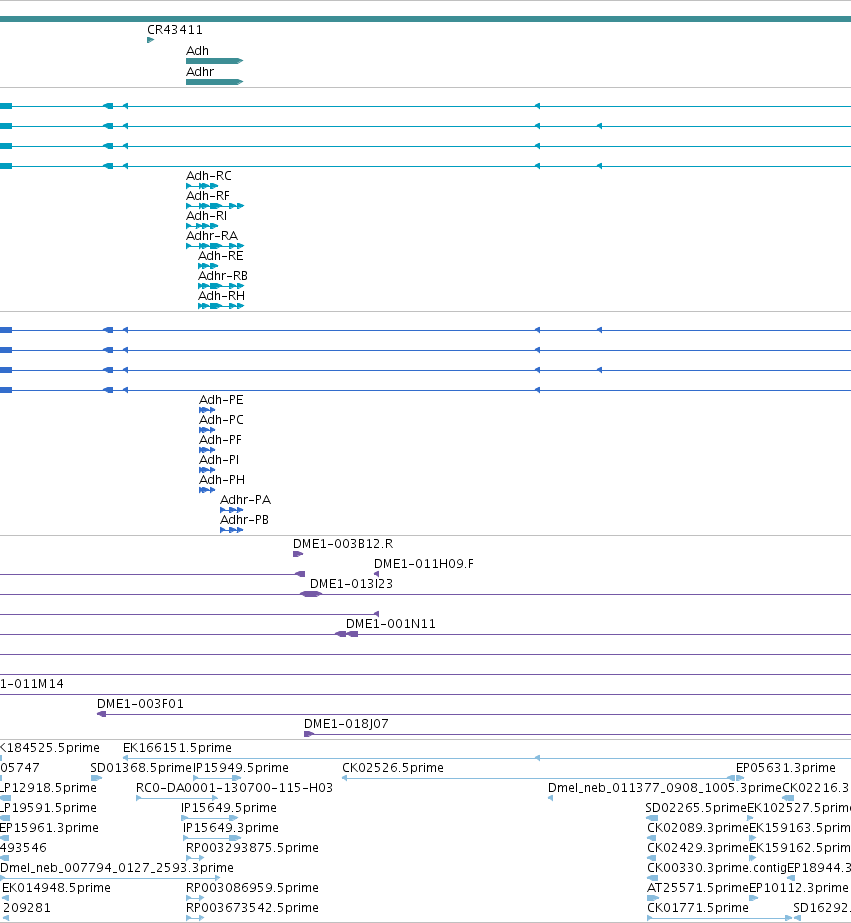Click the RP003673542.5prime label
The width and height of the screenshot is (851, 923).
[x=252, y=908]
